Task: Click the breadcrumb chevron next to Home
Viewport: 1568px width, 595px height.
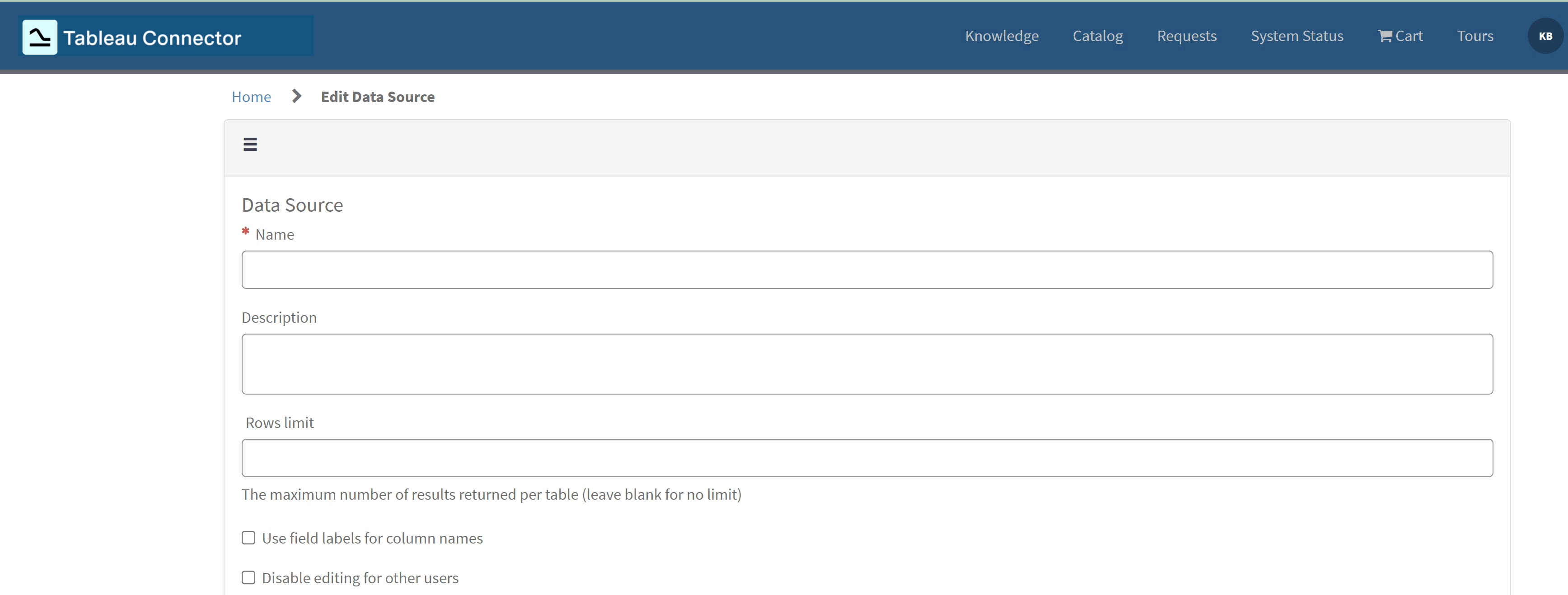Action: [296, 96]
